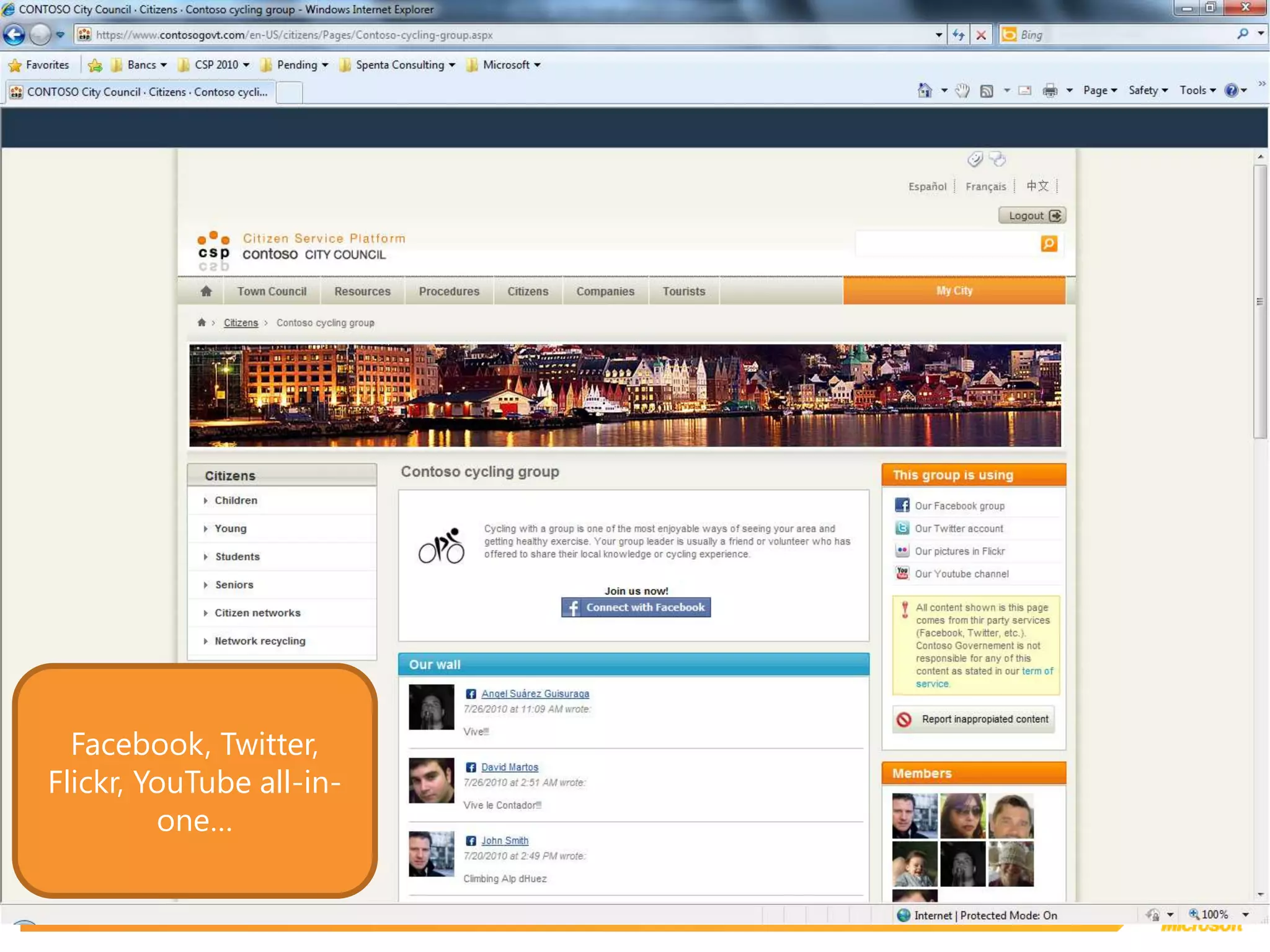
Task: Click the YouTube icon beside Our Youtube channel
Action: 902,573
